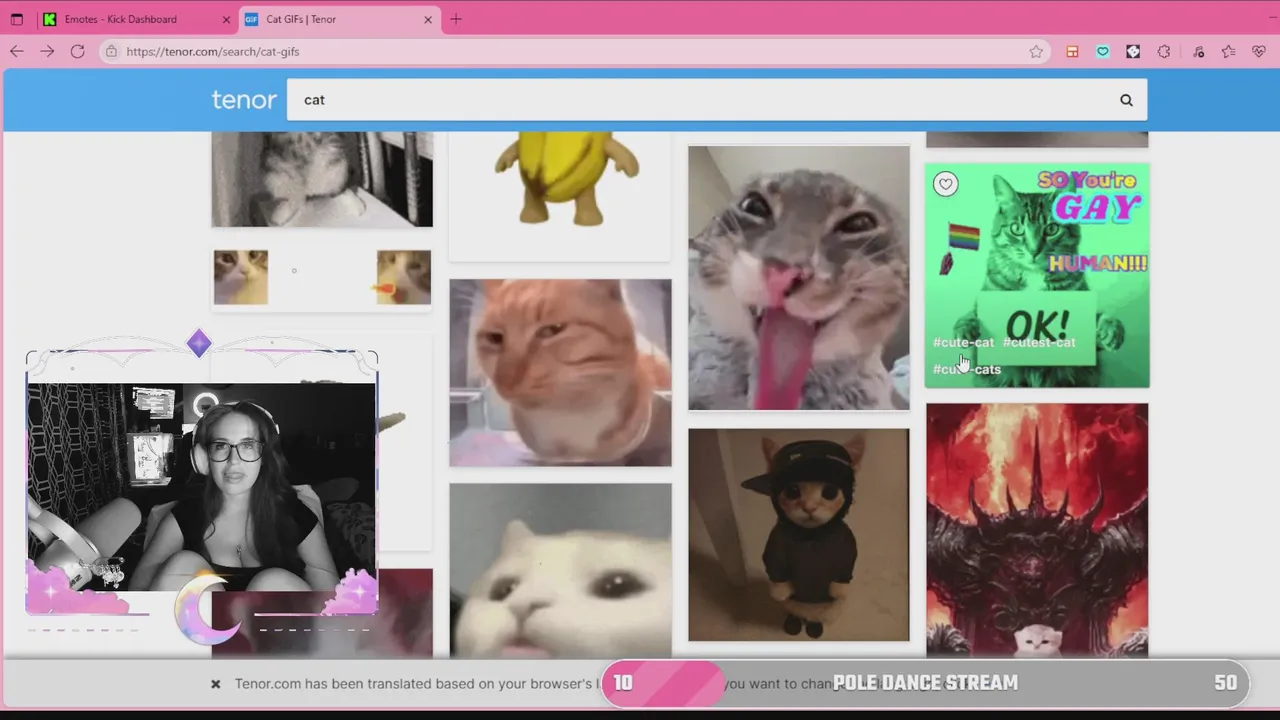Click the magnifier search button
The width and height of the screenshot is (1280, 720).
pyautogui.click(x=1126, y=100)
